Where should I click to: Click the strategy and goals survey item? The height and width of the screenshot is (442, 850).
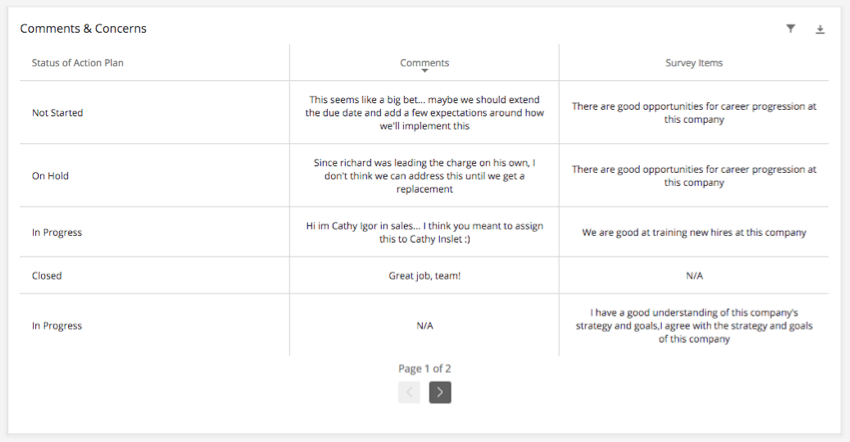click(693, 325)
